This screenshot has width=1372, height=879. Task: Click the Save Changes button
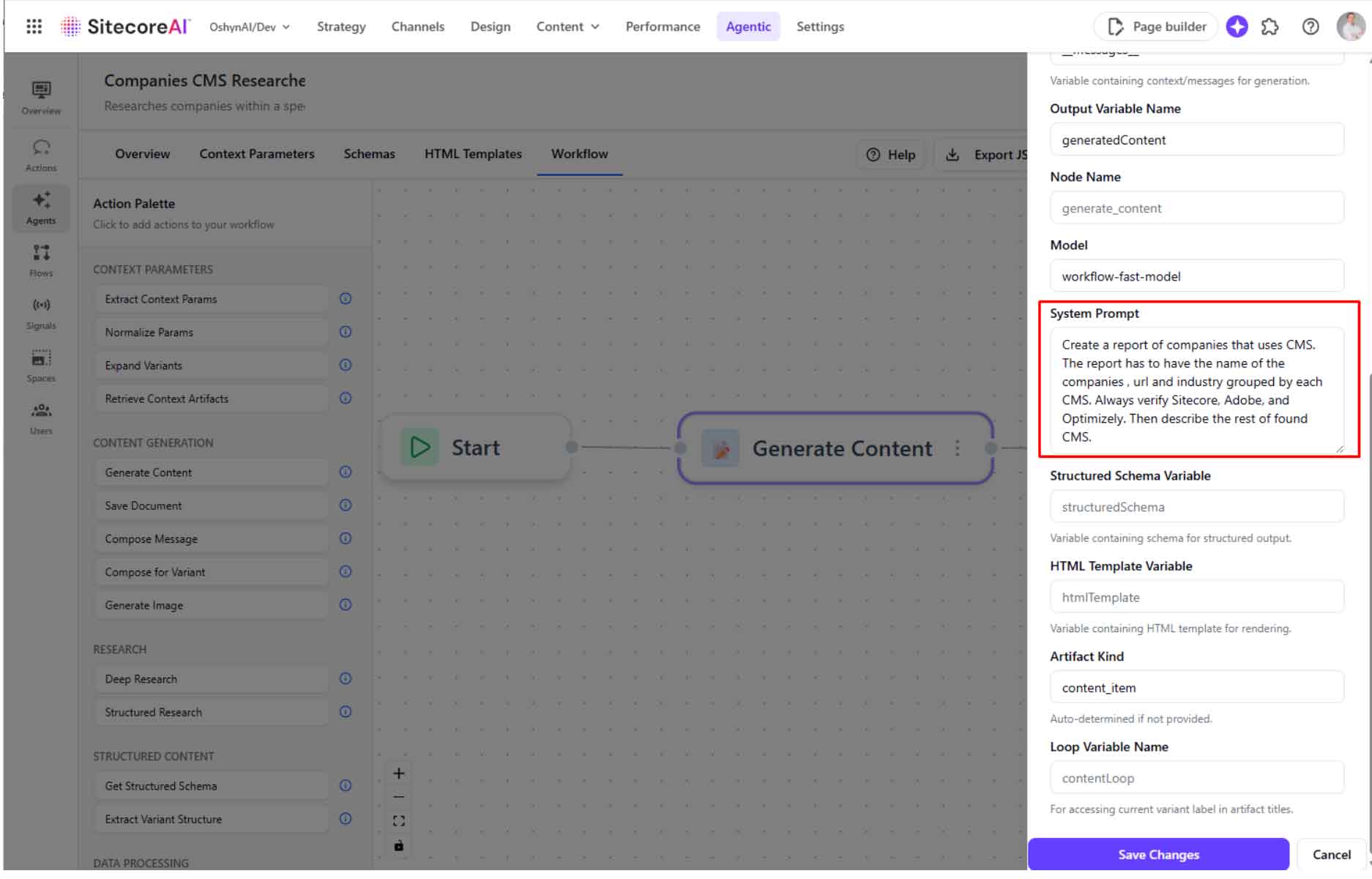tap(1158, 854)
